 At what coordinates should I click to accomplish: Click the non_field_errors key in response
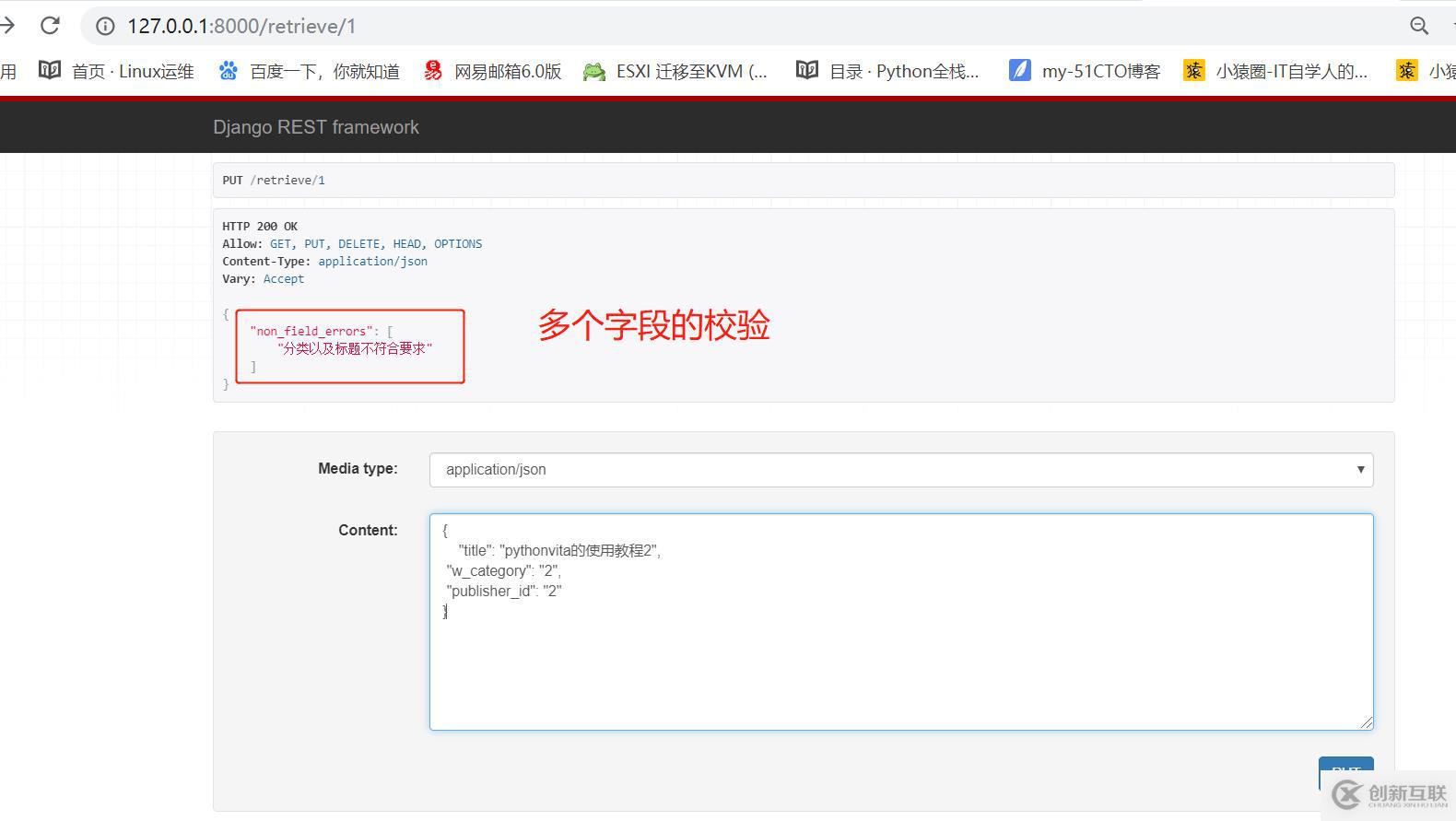312,331
